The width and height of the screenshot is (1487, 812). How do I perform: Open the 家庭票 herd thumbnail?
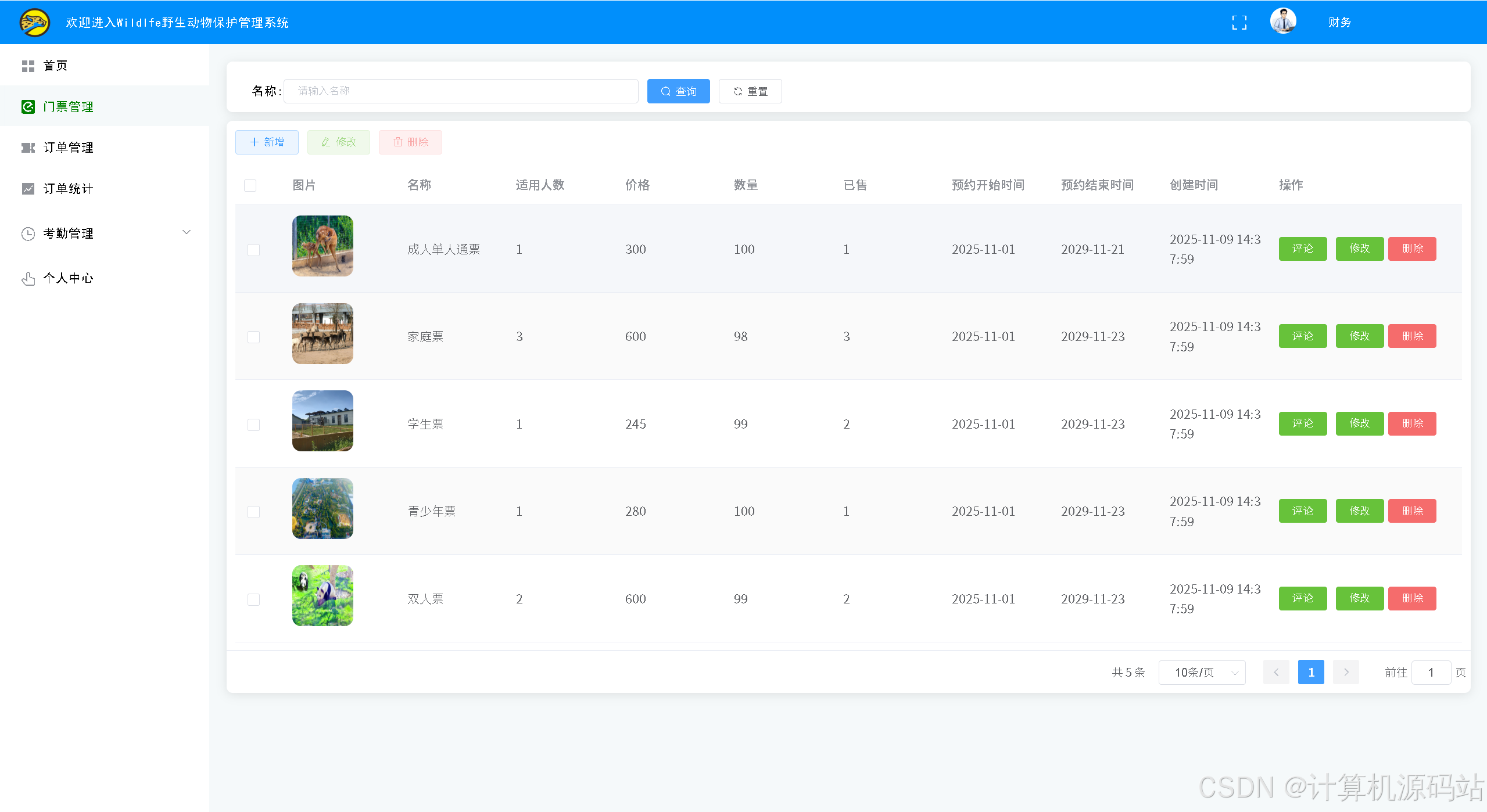[323, 334]
